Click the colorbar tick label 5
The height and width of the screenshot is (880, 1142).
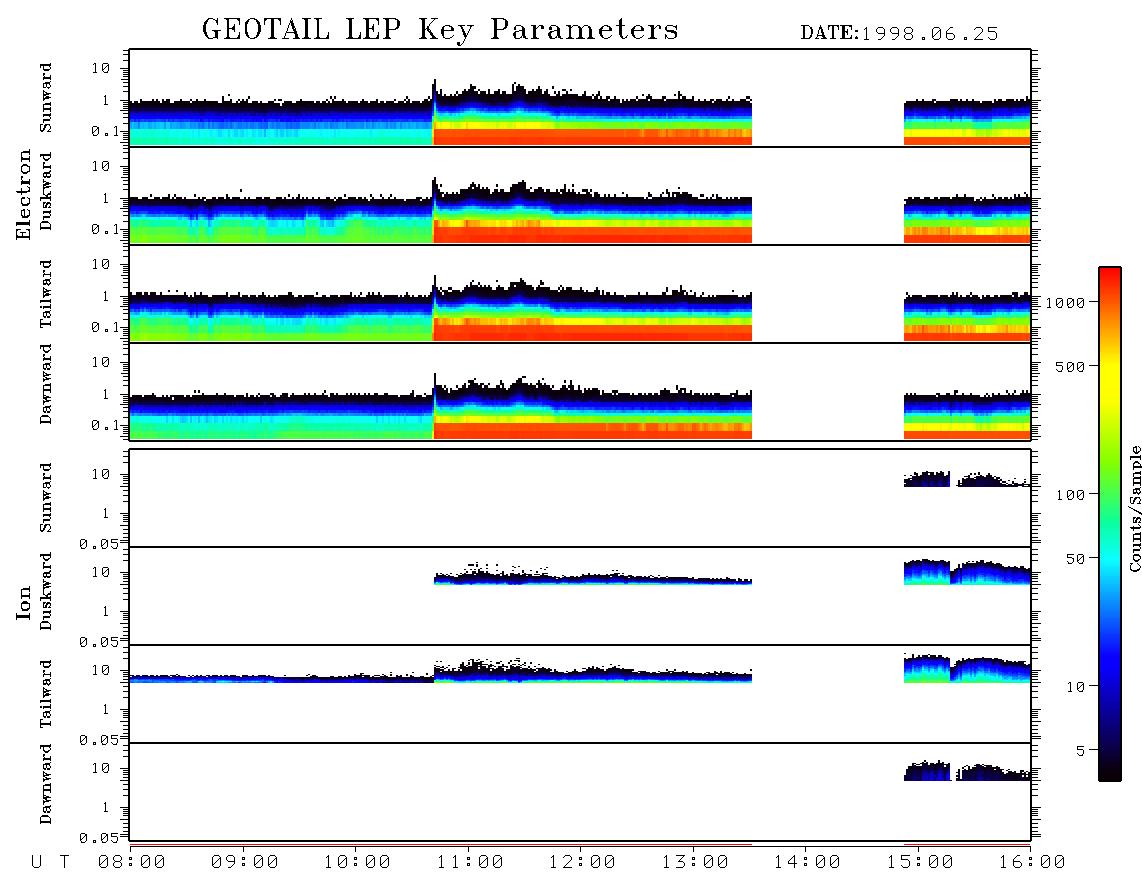1080,750
